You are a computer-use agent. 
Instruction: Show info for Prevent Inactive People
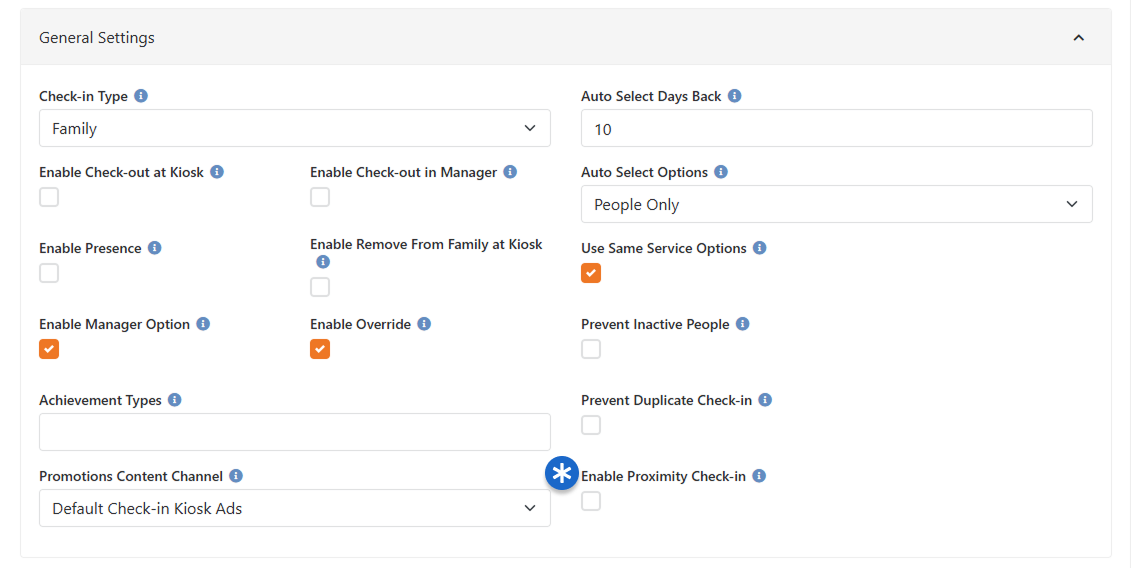[x=742, y=324]
